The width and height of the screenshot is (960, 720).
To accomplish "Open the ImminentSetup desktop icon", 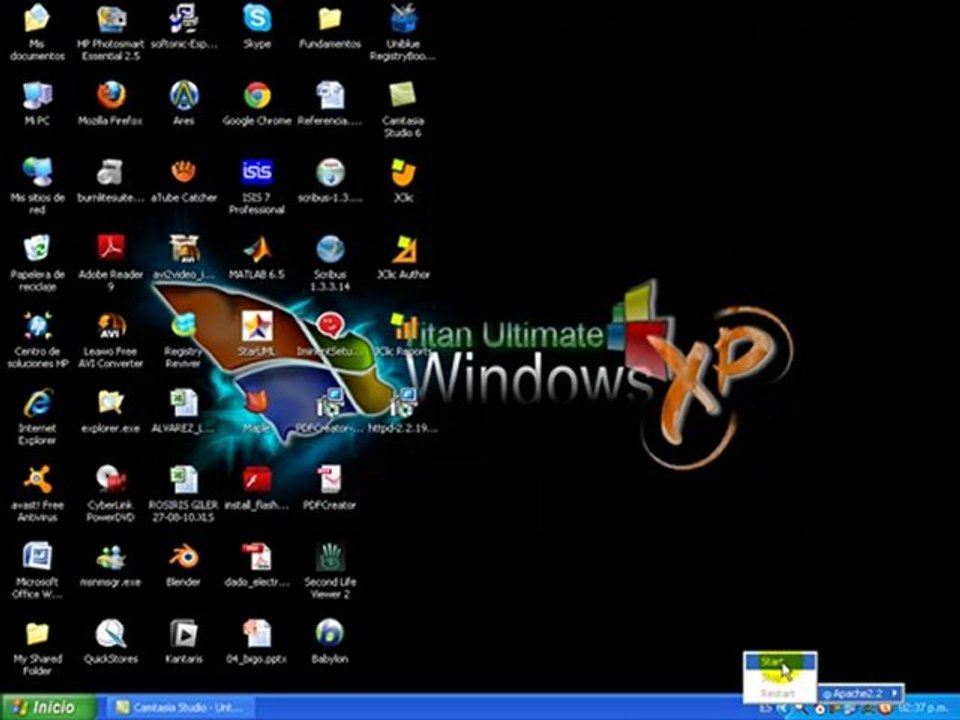I will point(330,334).
